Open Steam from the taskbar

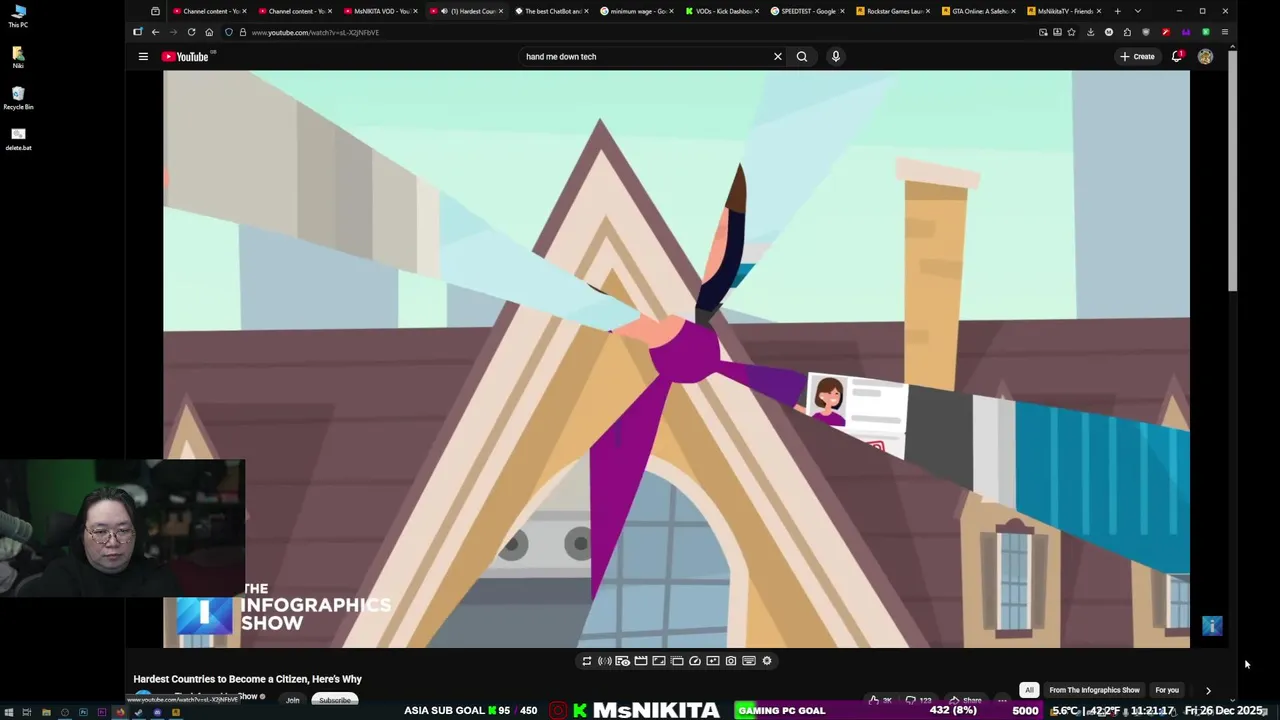pos(138,712)
